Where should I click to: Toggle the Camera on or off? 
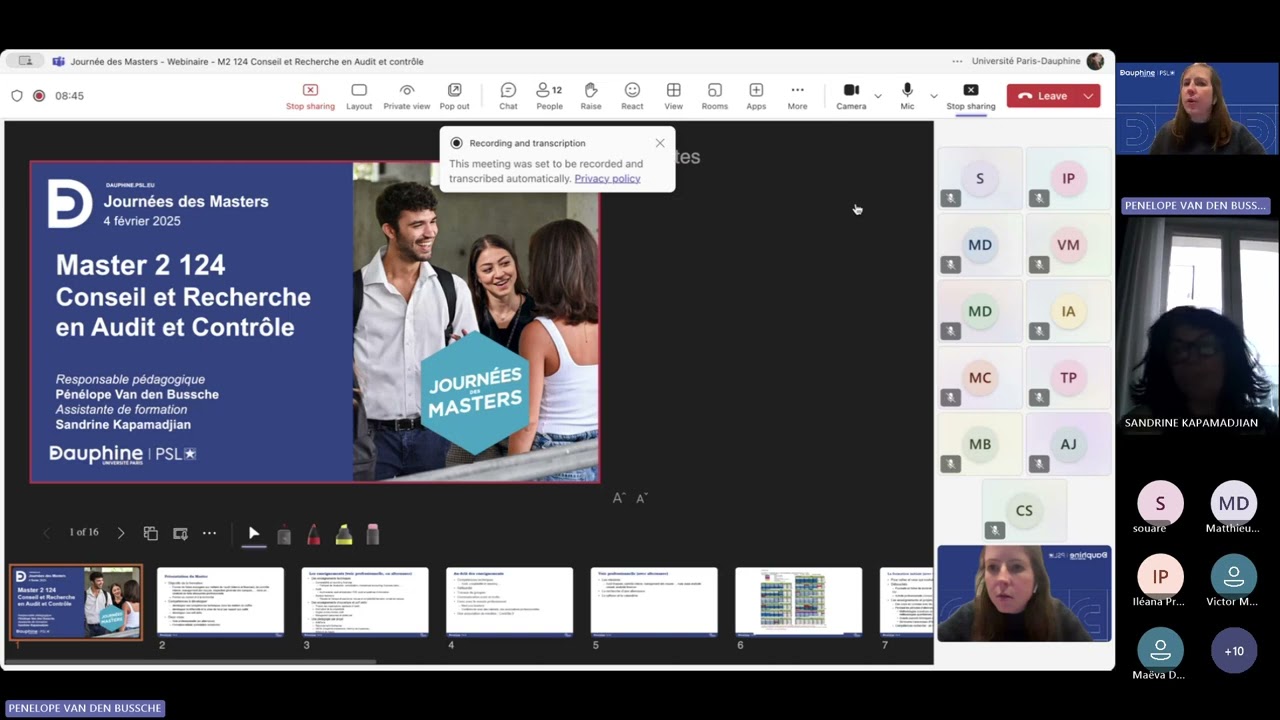coord(851,96)
